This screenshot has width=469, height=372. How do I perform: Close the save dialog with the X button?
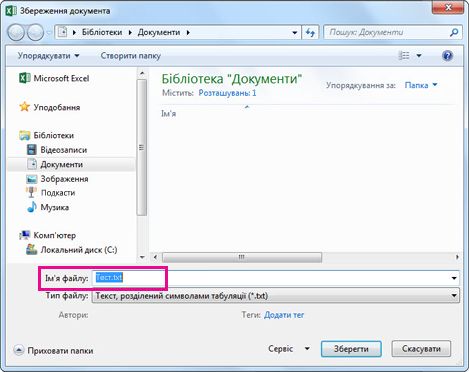point(448,7)
